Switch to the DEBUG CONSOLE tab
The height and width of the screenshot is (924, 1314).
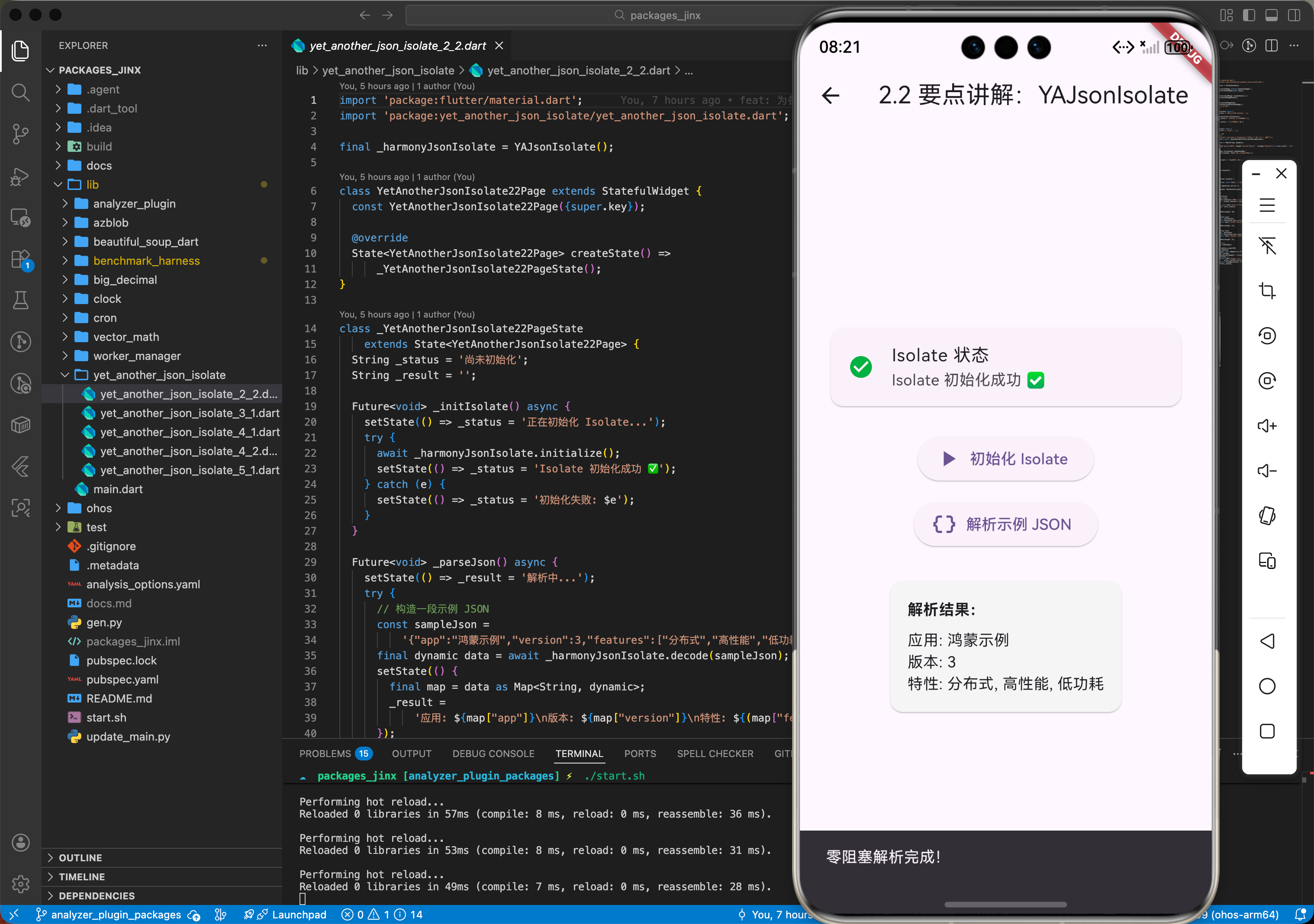493,754
